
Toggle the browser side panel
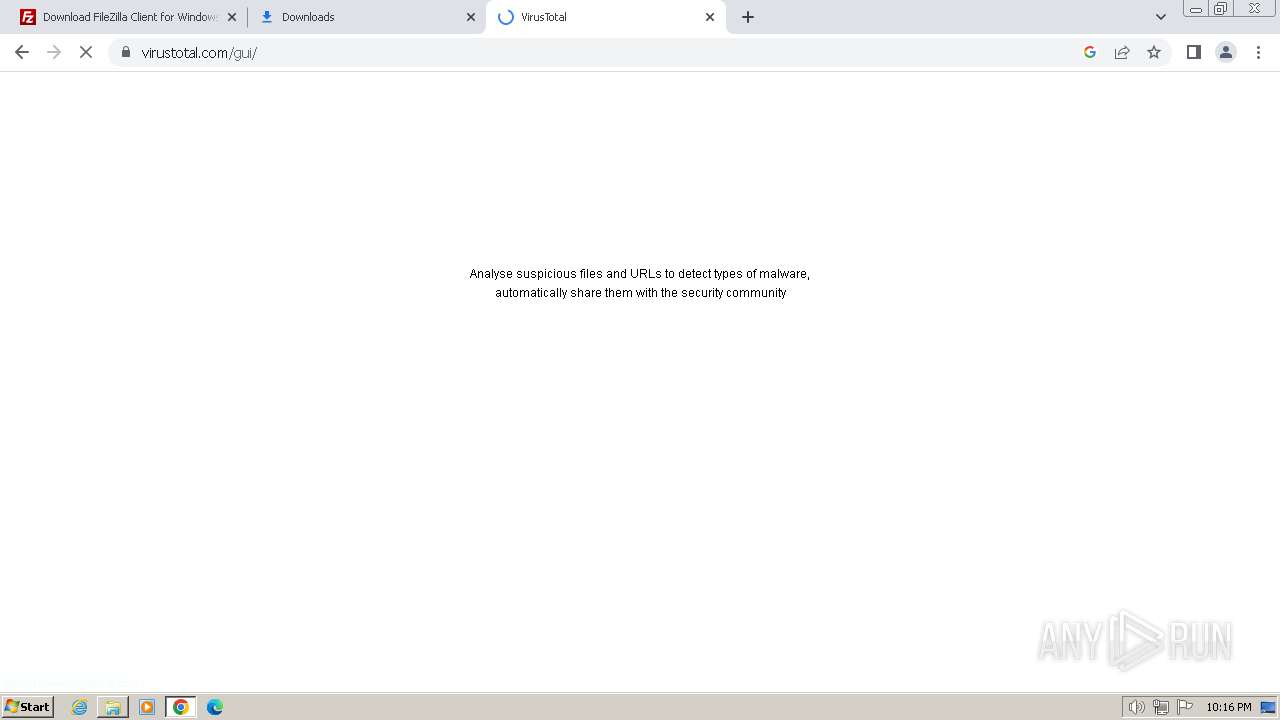click(1194, 52)
